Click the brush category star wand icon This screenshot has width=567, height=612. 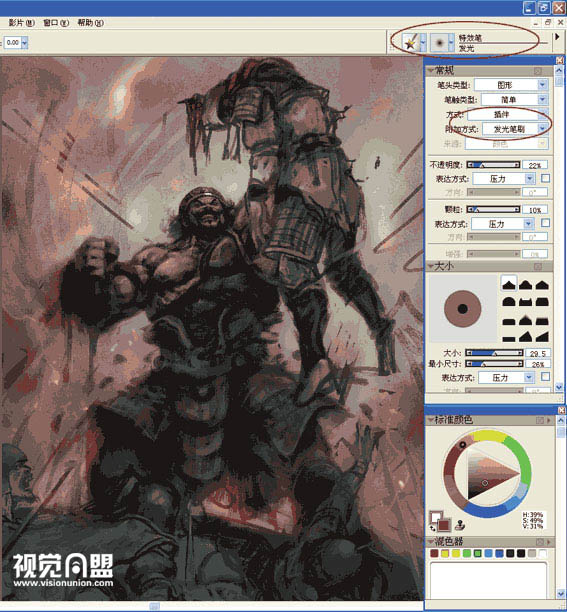pyautogui.click(x=411, y=42)
